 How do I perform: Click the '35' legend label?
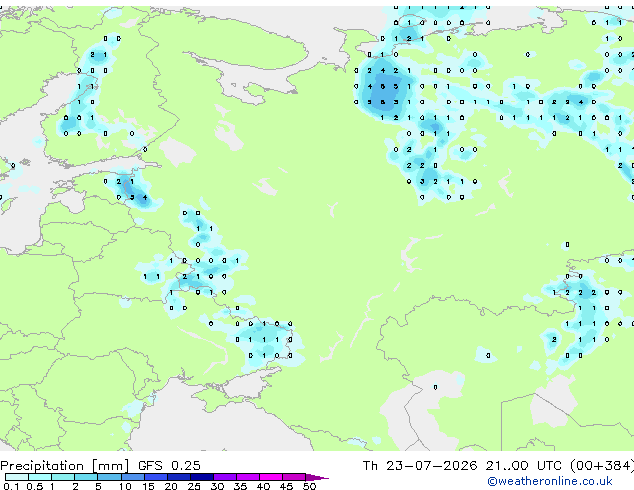[240, 486]
